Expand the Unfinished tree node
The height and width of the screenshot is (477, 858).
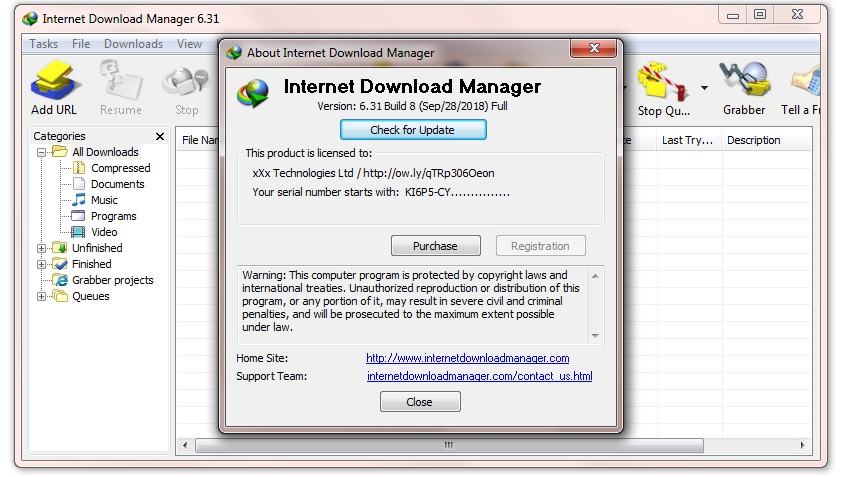pos(41,248)
